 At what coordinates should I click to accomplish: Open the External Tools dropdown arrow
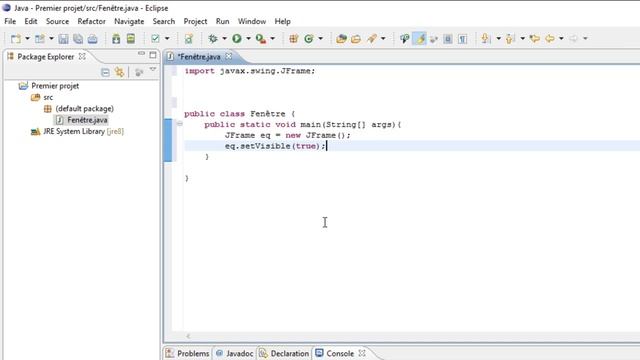[273, 39]
